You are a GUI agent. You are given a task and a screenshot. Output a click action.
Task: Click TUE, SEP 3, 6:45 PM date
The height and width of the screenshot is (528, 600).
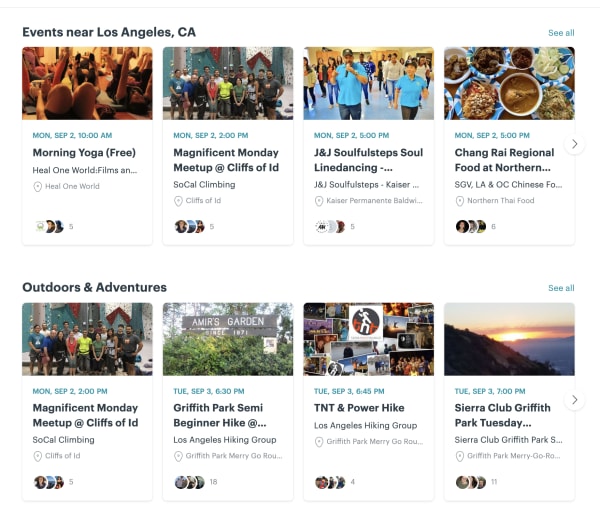point(349,391)
